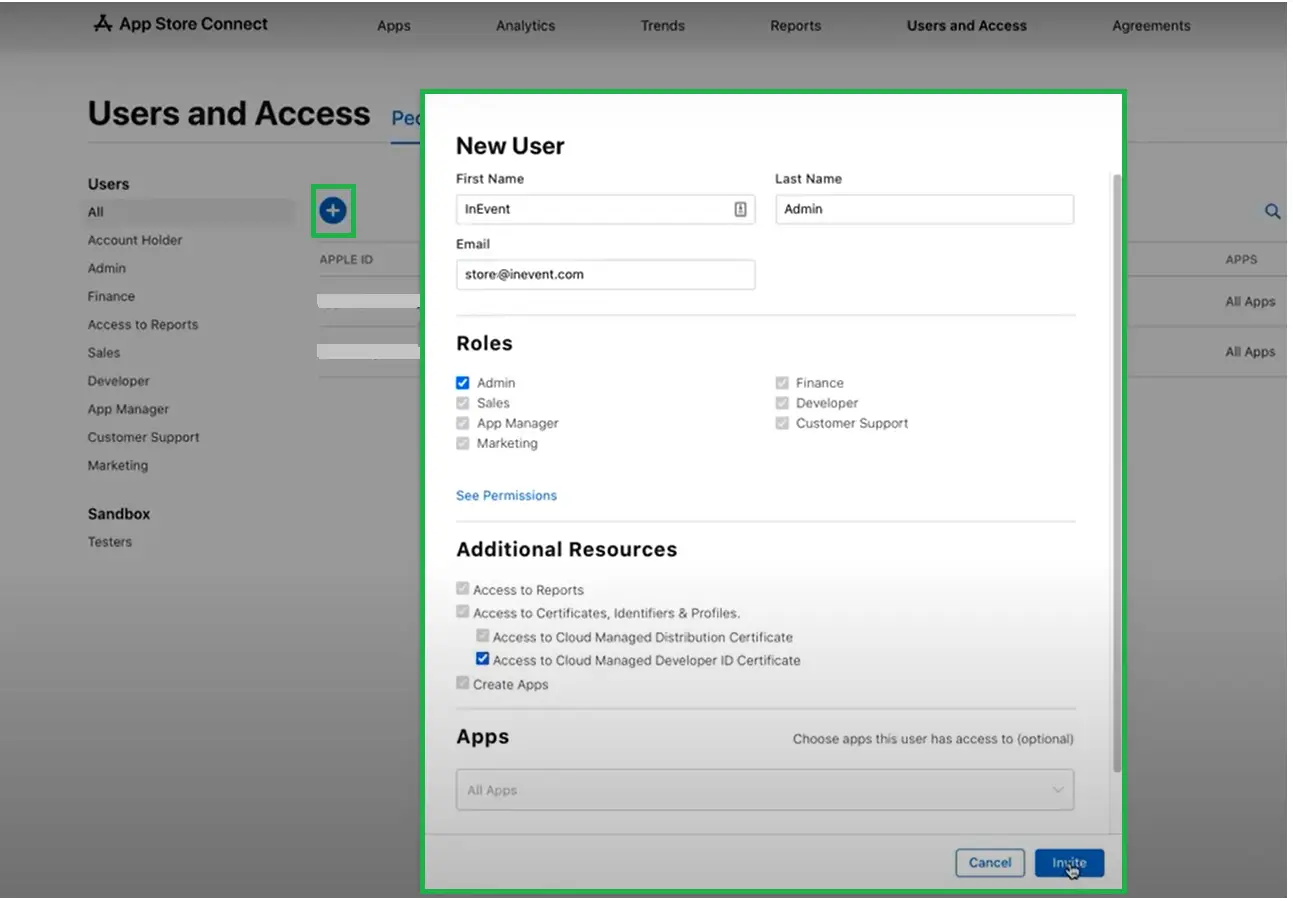The height and width of the screenshot is (901, 1293).
Task: Open the See Permissions link
Action: click(506, 495)
